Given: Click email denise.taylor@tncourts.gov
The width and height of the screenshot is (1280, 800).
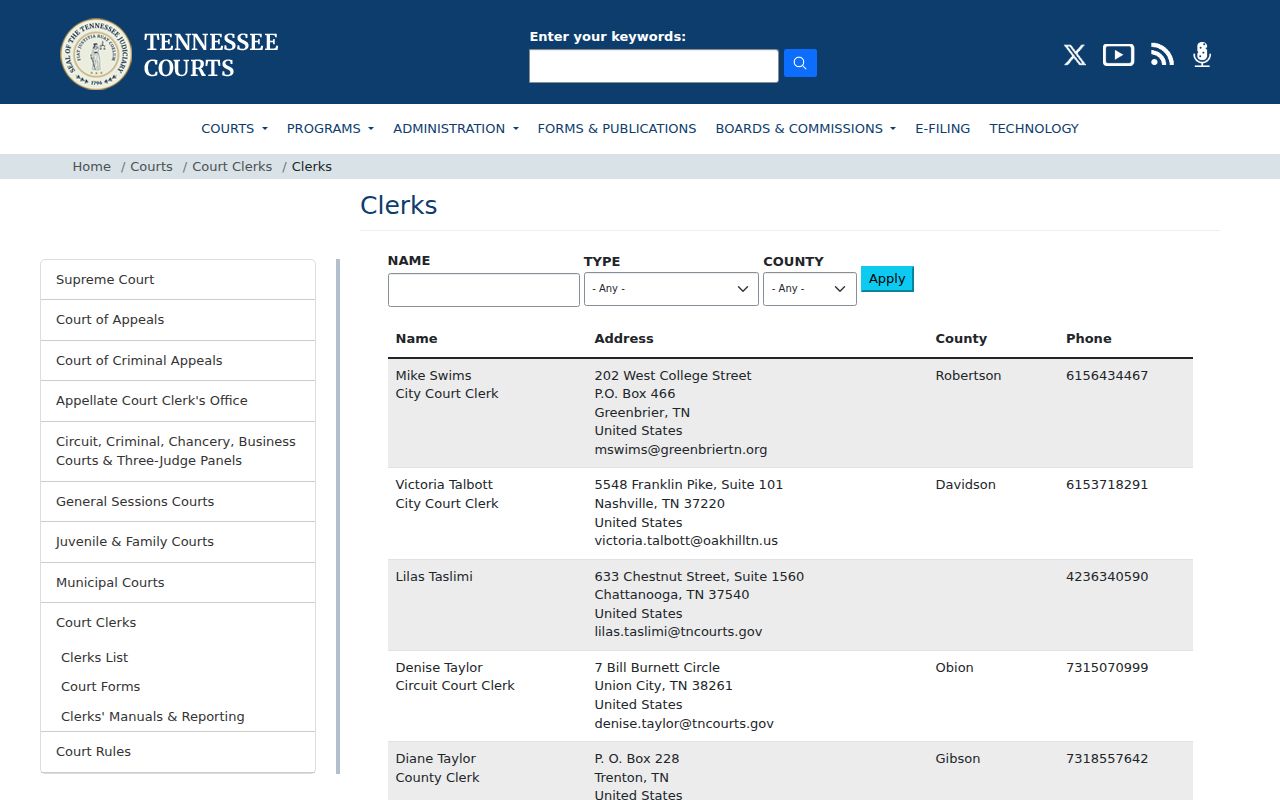Looking at the screenshot, I should [x=684, y=724].
